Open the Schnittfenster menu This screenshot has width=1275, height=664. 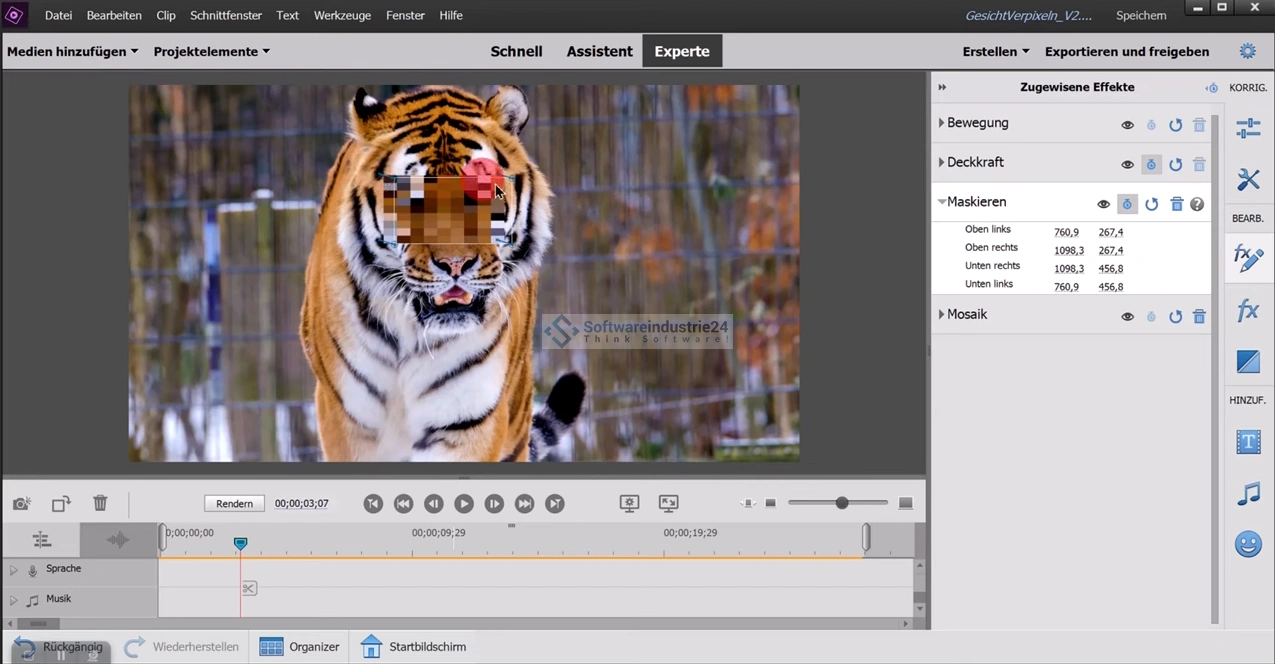coord(226,15)
